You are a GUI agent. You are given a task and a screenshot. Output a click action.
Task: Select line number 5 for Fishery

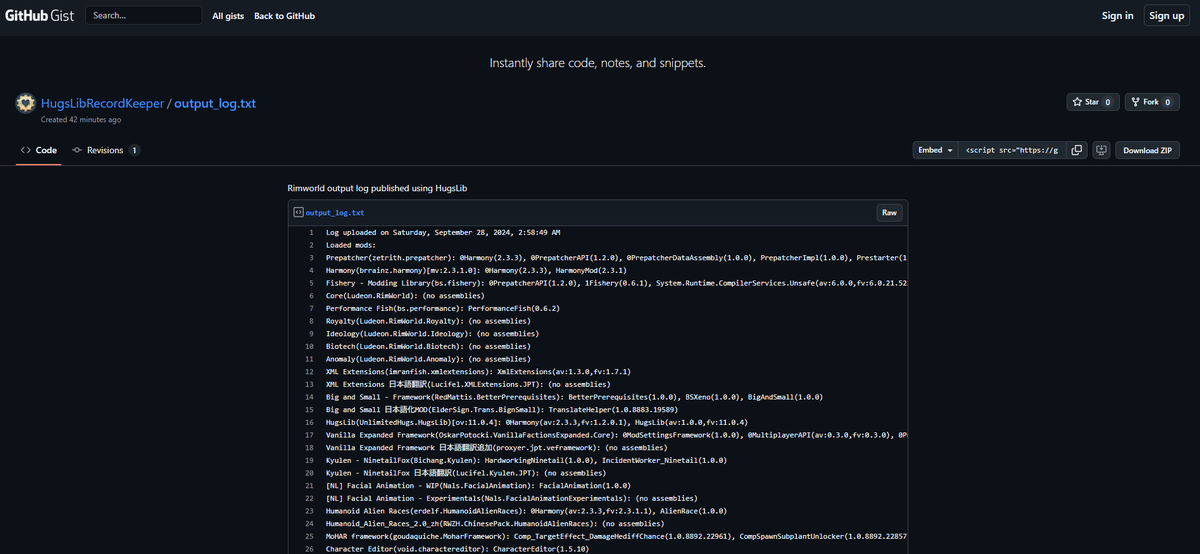(x=310, y=283)
